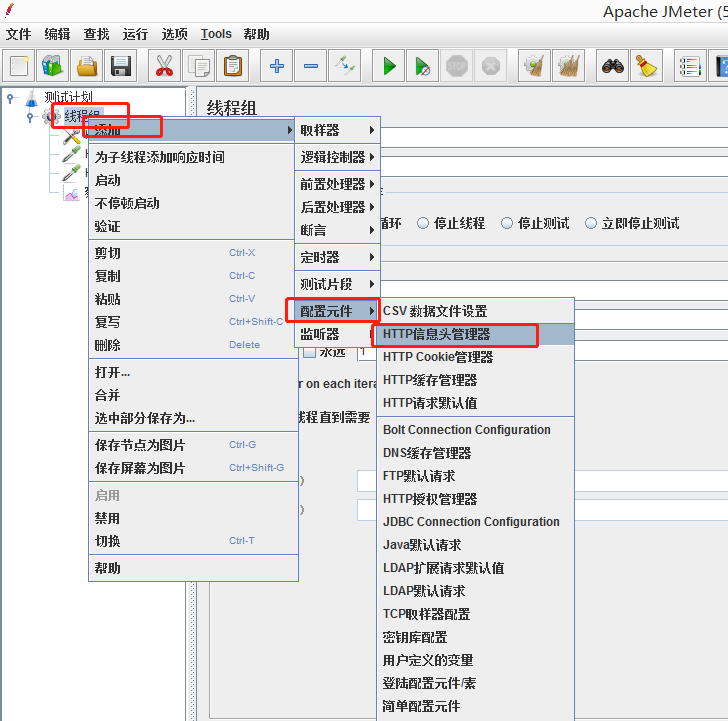Screen dimensions: 728x721
Task: Collapse the 线程组 tree node handle
Action: pos(30,117)
